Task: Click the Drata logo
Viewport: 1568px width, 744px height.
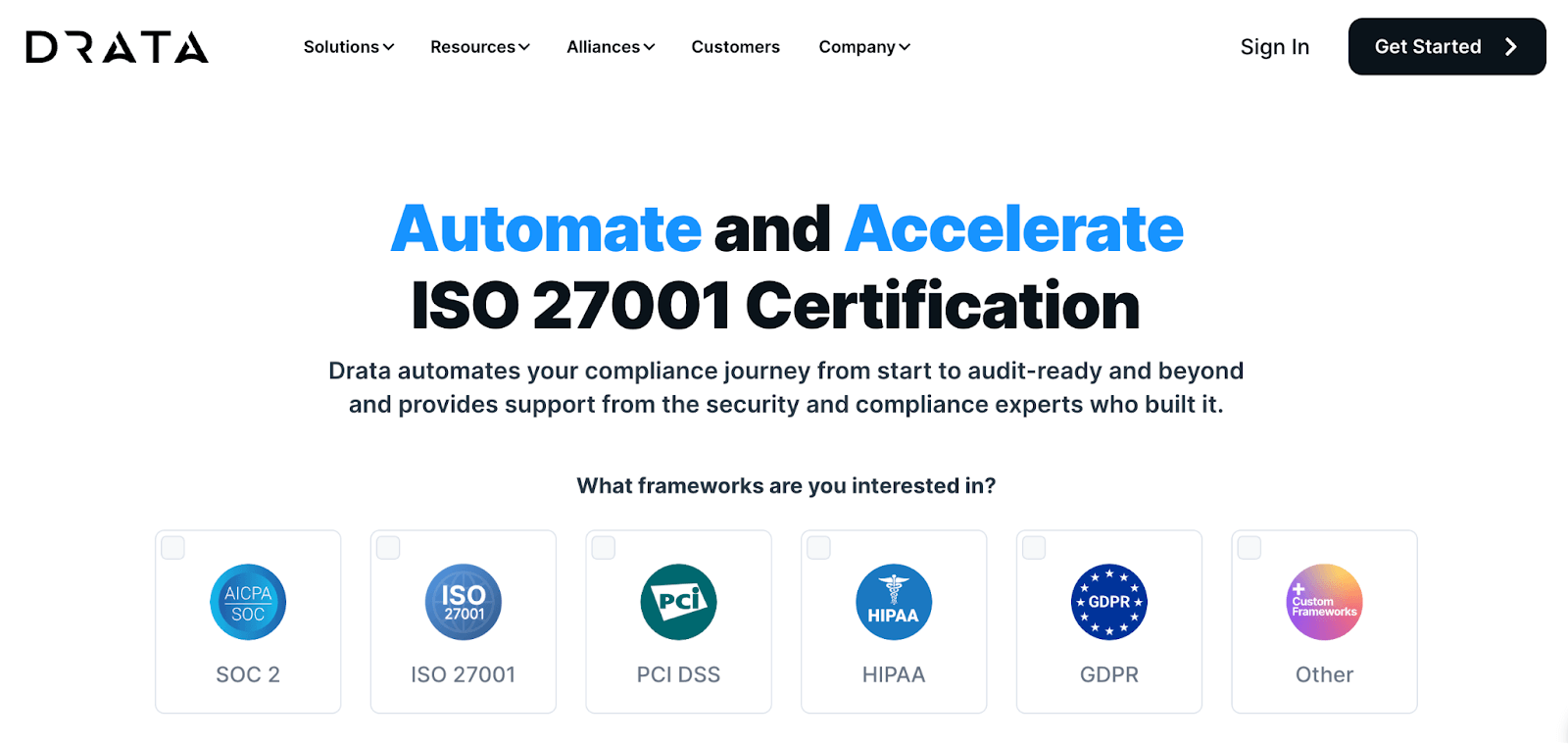Action: click(117, 47)
